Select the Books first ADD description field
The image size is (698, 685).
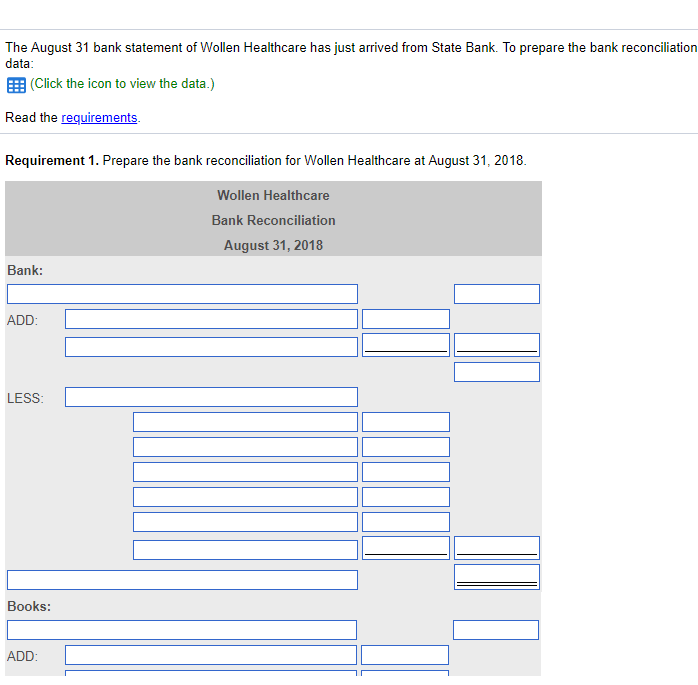211,655
